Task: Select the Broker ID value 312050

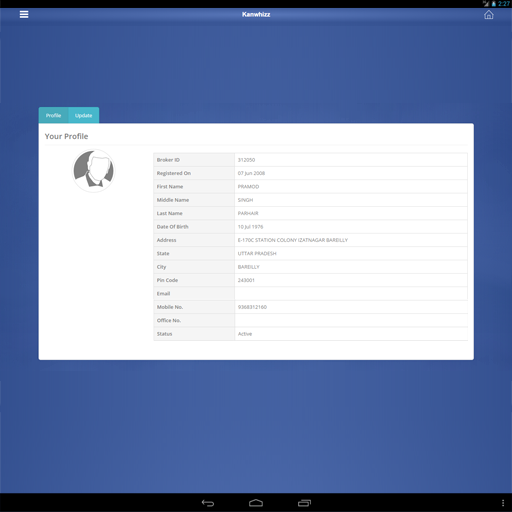Action: pos(246,160)
